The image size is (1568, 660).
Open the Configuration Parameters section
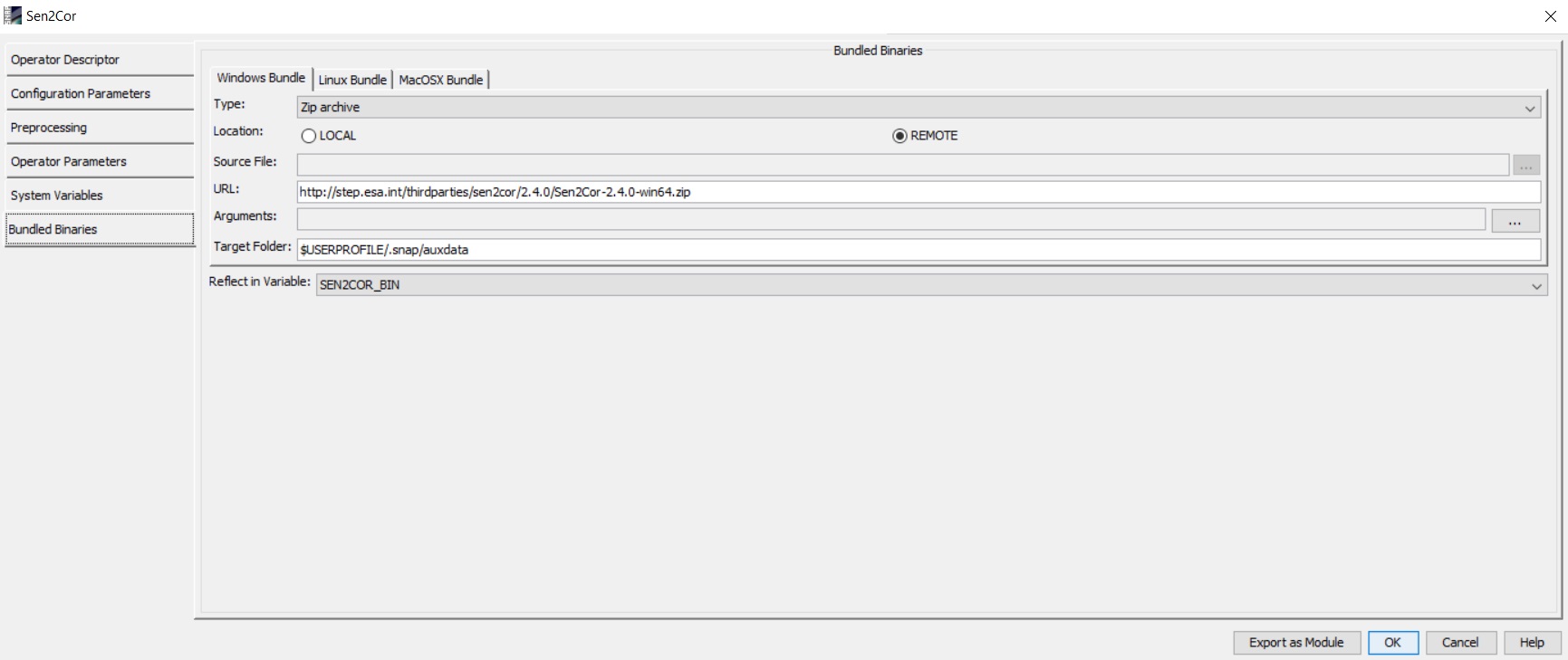coord(100,94)
